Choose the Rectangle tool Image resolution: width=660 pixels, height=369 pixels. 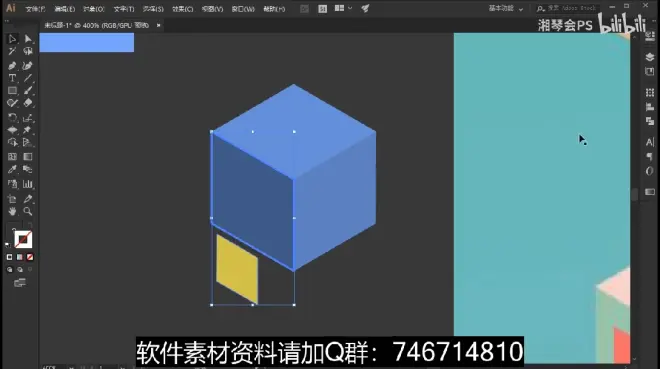pyautogui.click(x=12, y=90)
